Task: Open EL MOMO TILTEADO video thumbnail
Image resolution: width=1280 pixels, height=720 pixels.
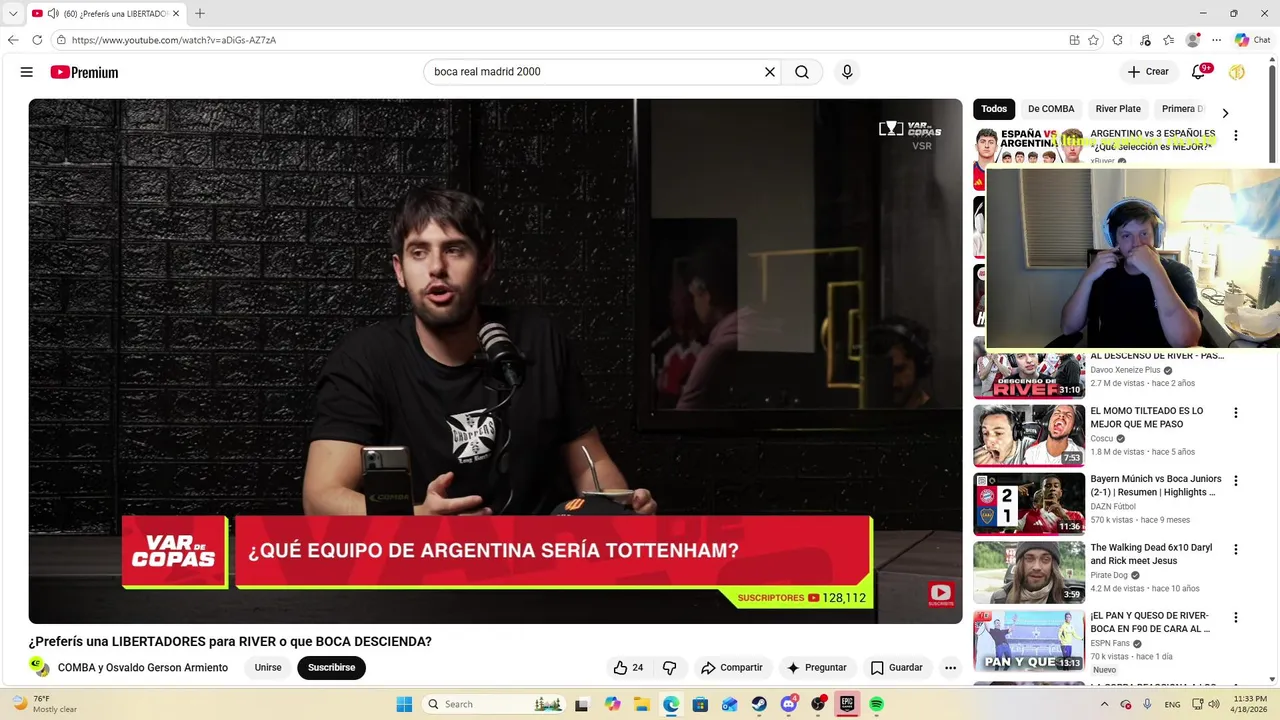Action: pos(1029,435)
